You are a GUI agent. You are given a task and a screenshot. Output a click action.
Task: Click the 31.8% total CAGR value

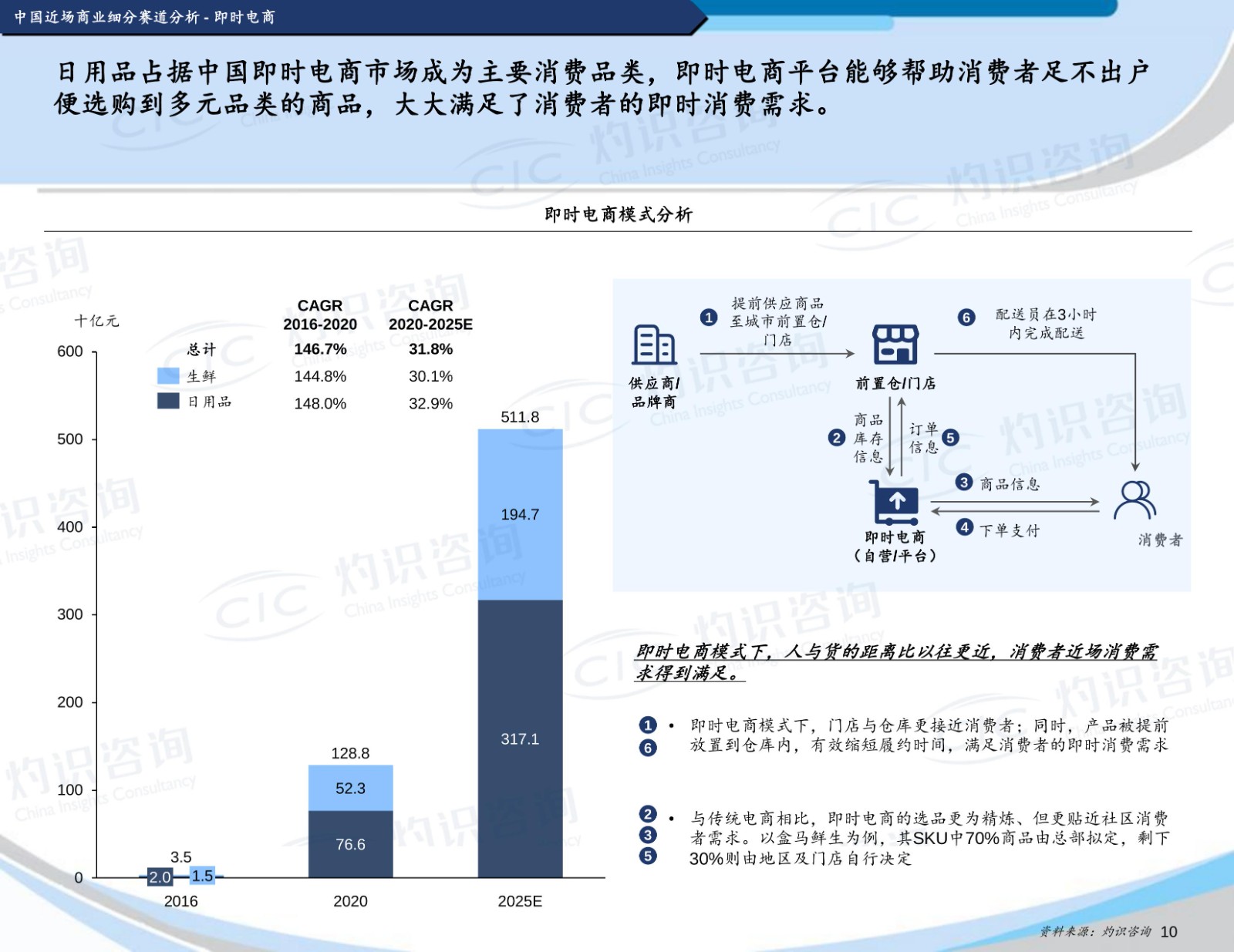pos(430,349)
